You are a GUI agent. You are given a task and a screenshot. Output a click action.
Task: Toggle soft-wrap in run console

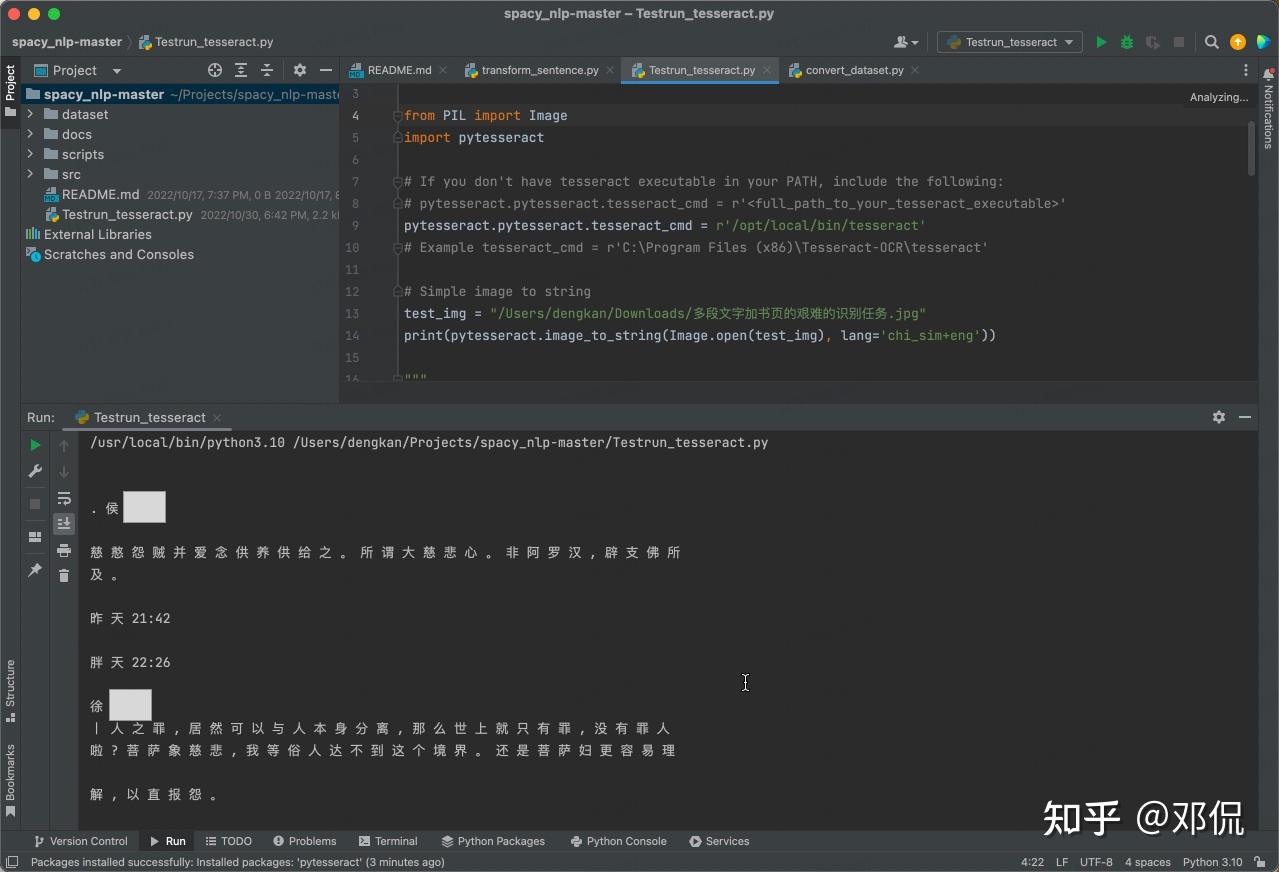point(64,498)
